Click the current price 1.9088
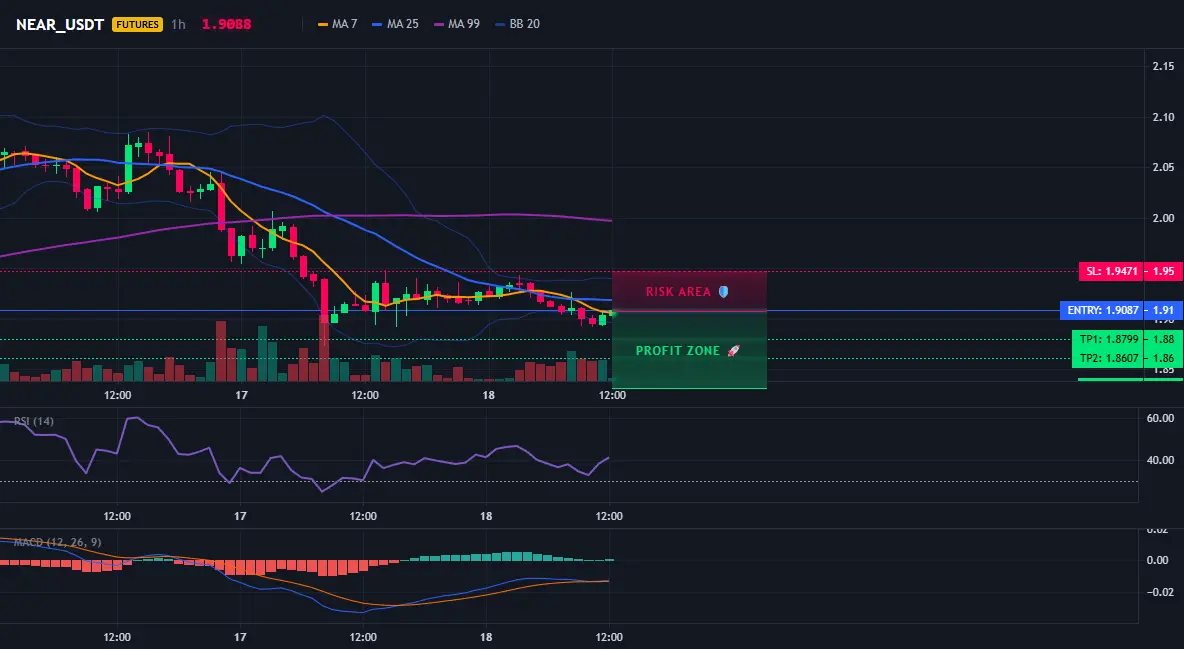This screenshot has width=1184, height=649. [x=227, y=24]
